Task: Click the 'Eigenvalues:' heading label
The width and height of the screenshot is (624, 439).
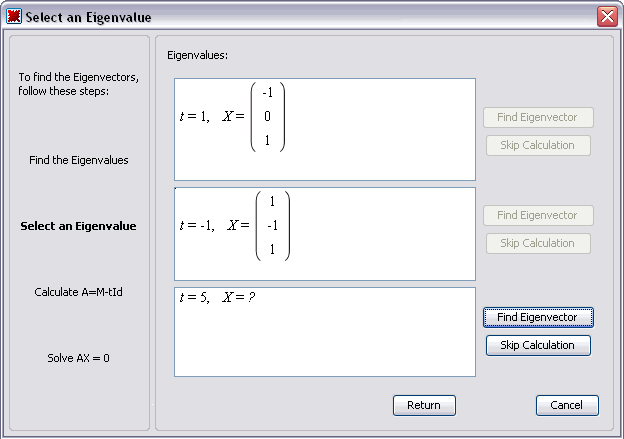Action: 198,55
